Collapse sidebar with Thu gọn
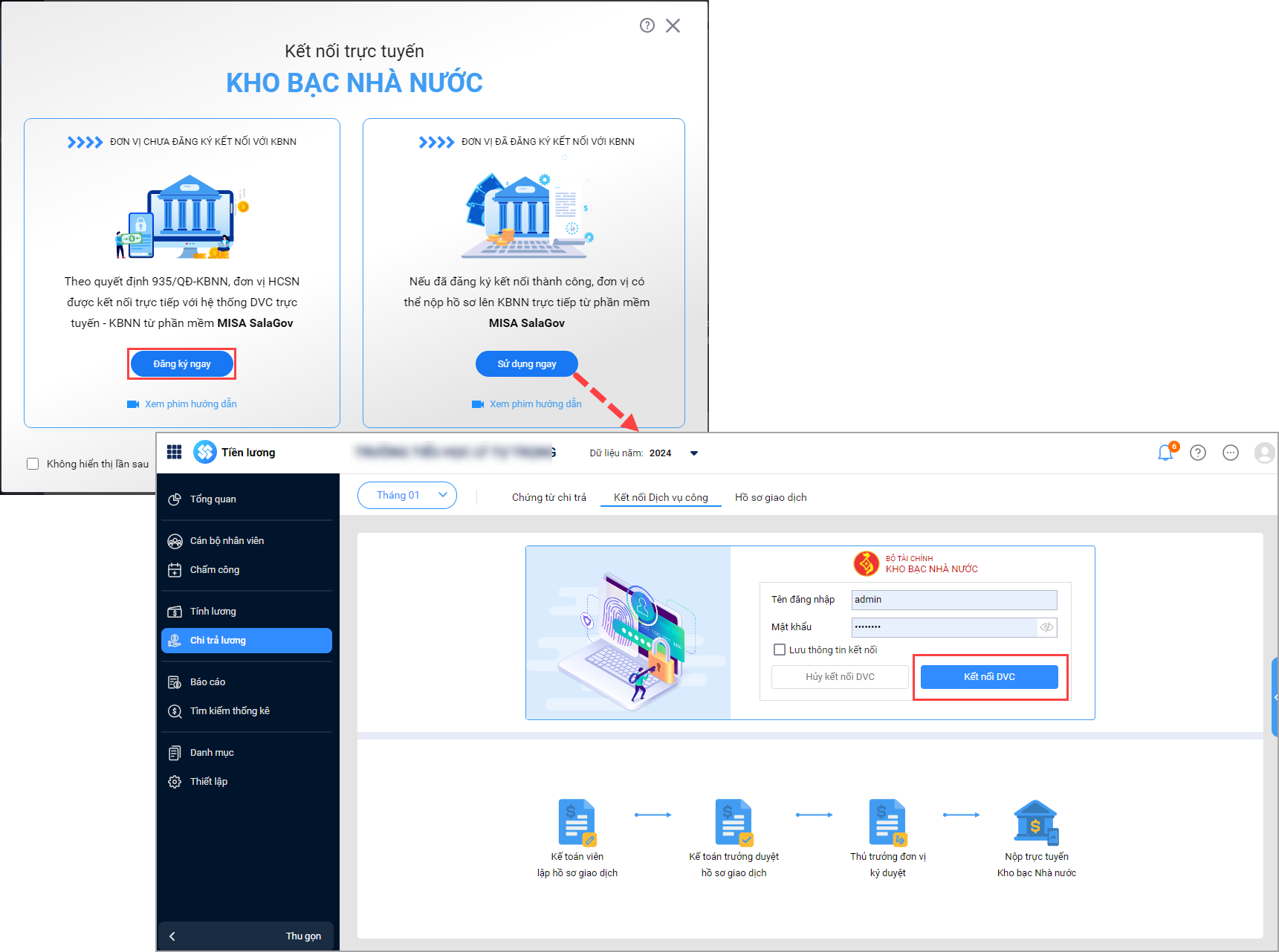 [x=246, y=936]
